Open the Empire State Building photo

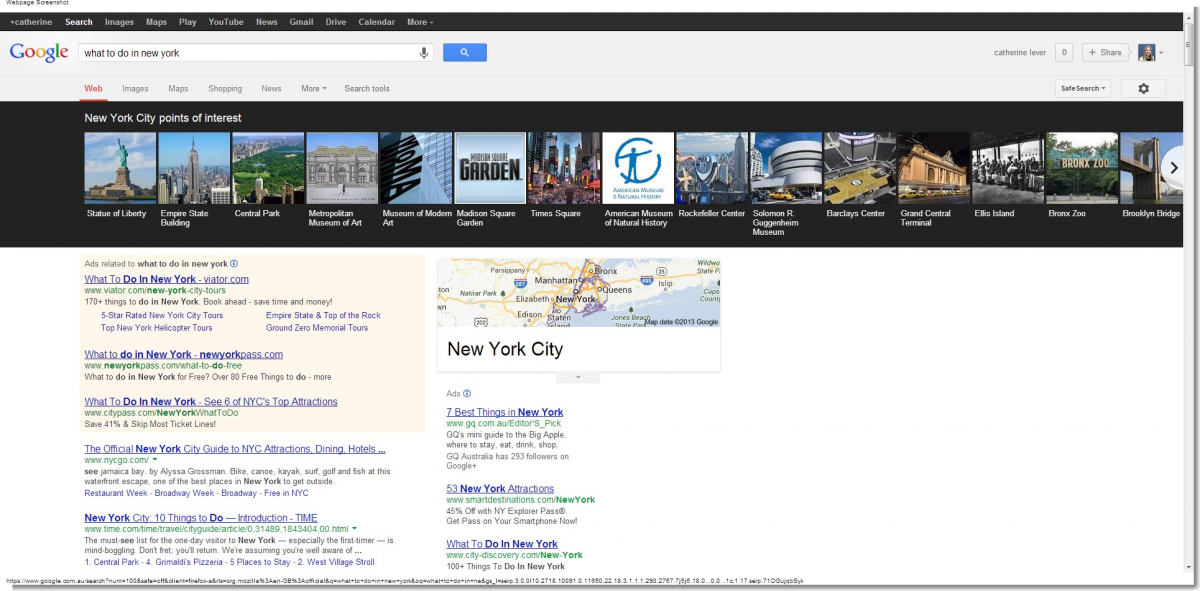194,168
